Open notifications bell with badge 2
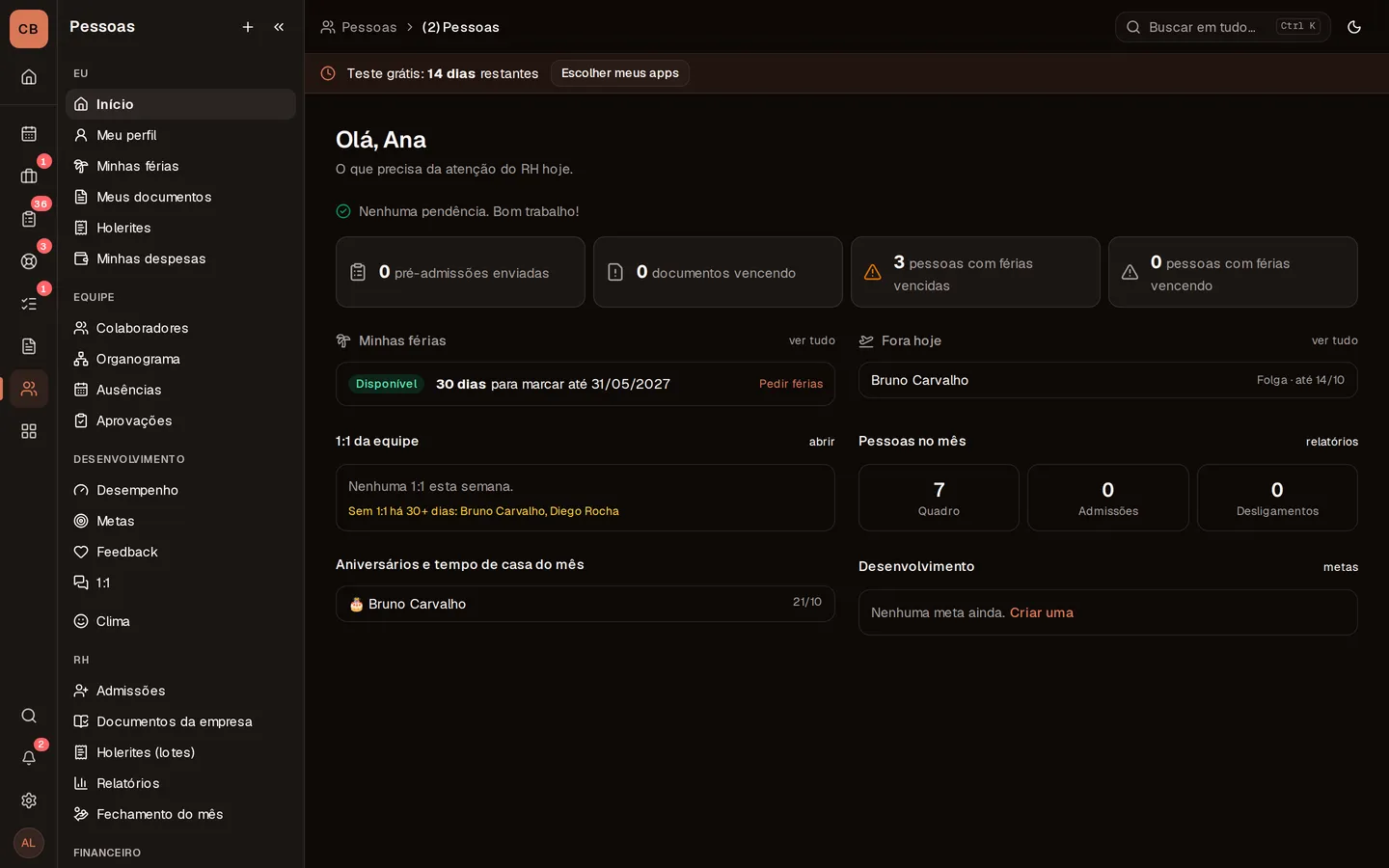 [29, 758]
